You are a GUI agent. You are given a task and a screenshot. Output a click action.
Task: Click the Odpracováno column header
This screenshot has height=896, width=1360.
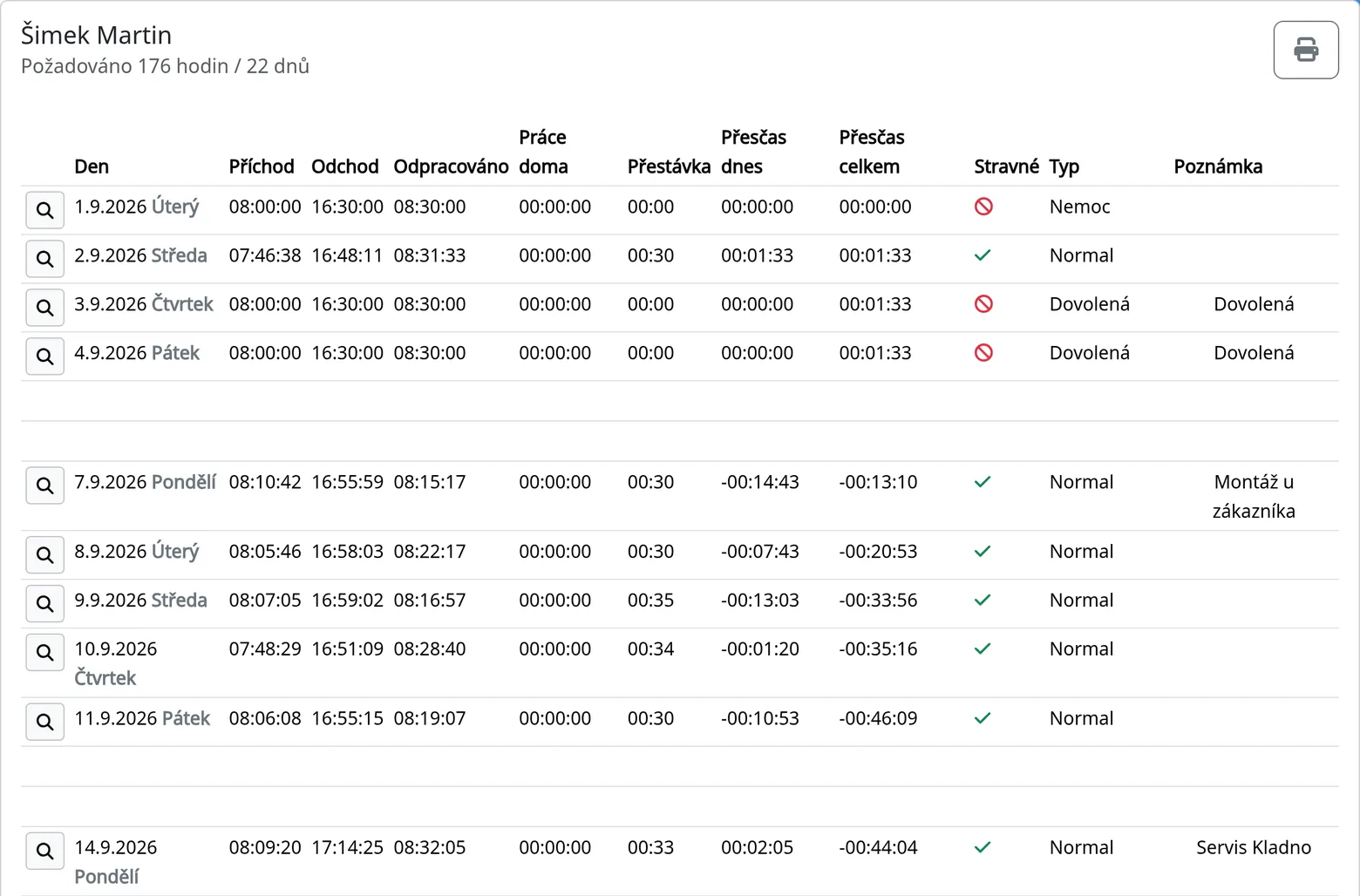(451, 166)
